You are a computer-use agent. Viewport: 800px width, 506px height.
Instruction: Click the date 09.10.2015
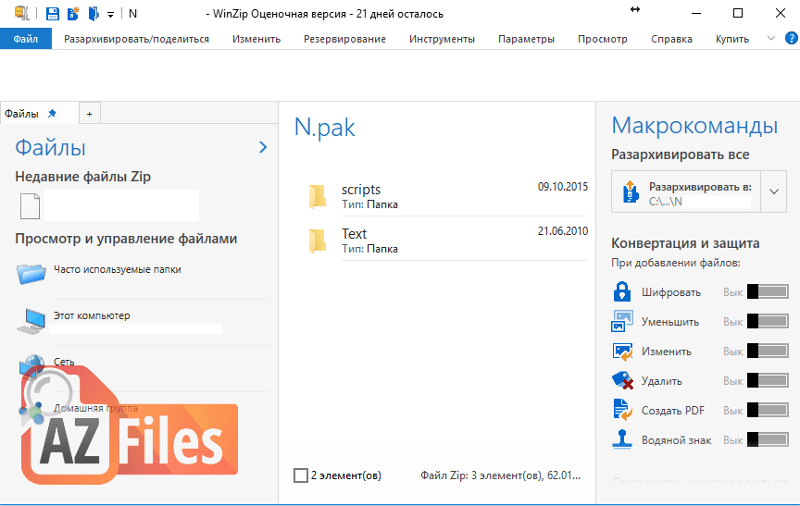pyautogui.click(x=563, y=187)
